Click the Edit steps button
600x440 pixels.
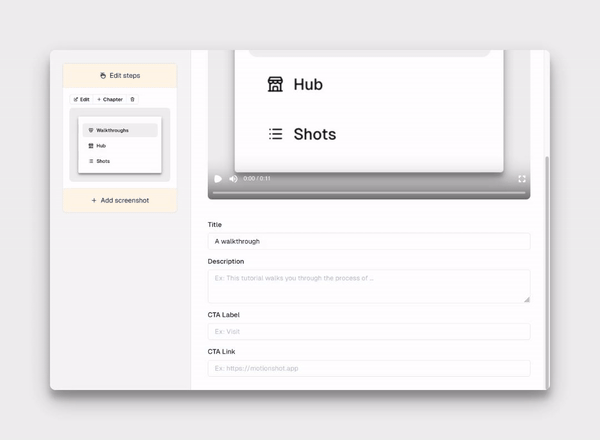tap(120, 76)
